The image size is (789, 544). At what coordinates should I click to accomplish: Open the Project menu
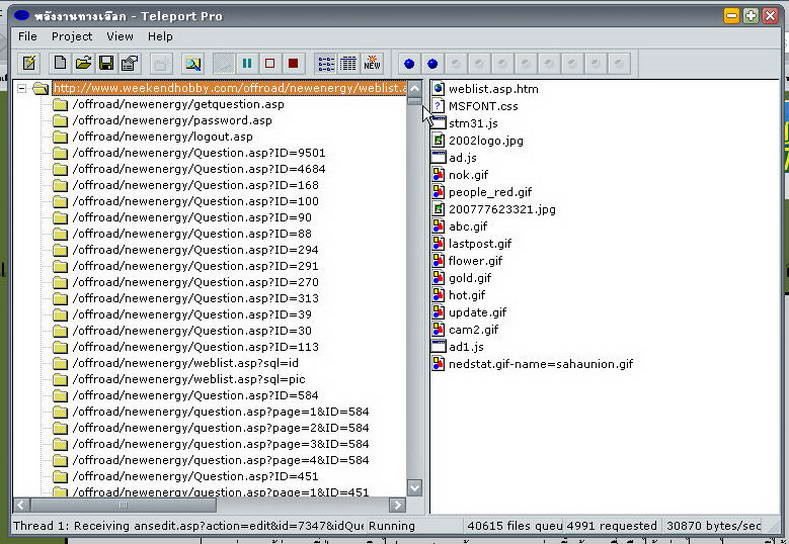(x=72, y=36)
